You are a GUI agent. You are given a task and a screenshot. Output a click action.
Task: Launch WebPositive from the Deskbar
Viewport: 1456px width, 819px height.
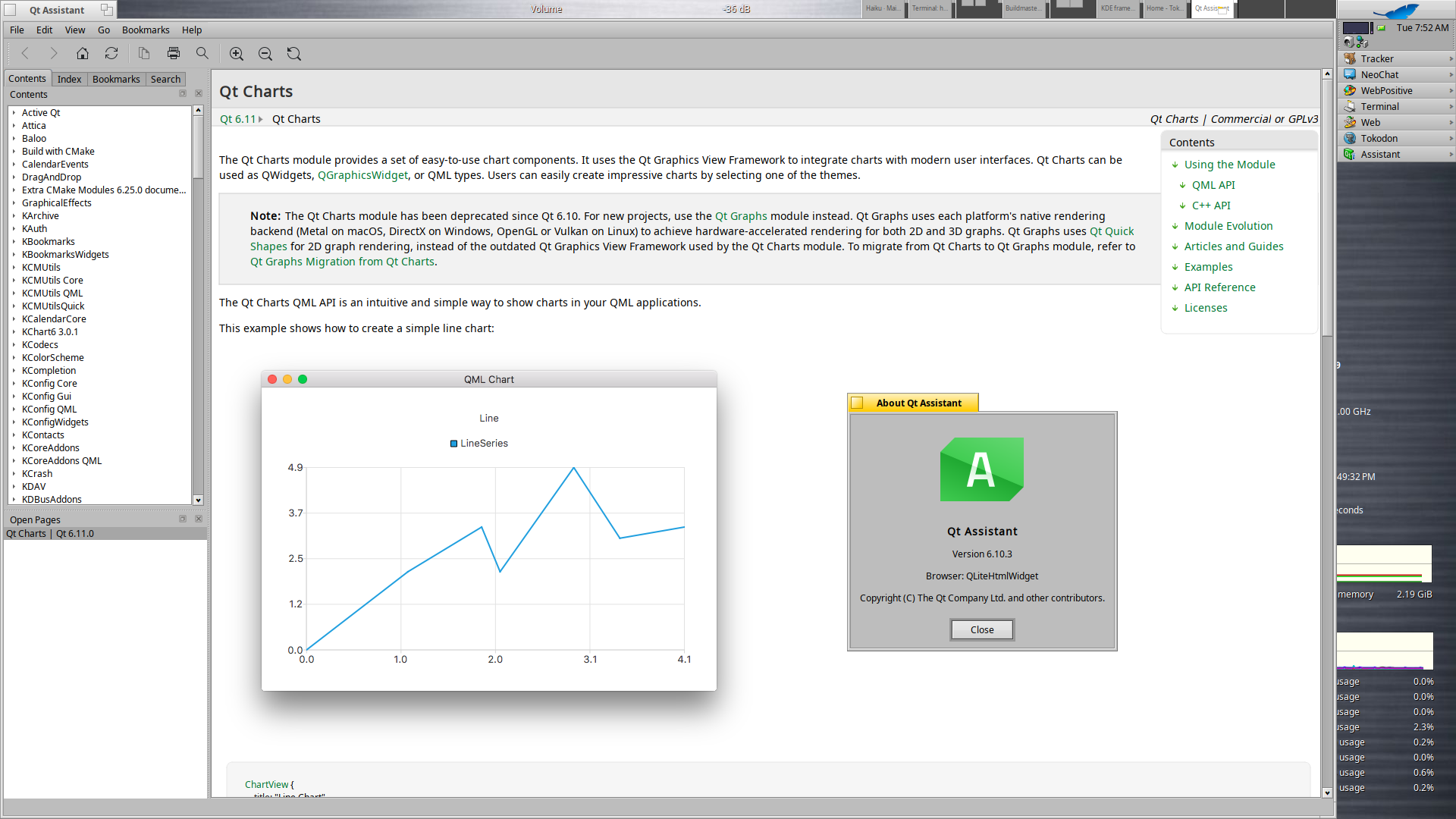tap(1397, 90)
